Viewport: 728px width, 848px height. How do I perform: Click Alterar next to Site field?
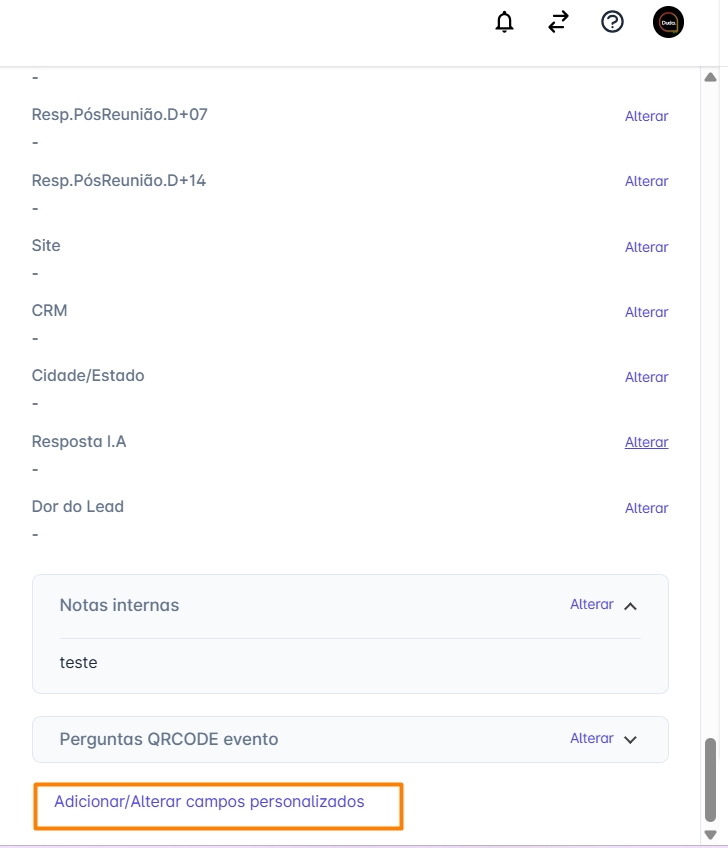pos(646,247)
